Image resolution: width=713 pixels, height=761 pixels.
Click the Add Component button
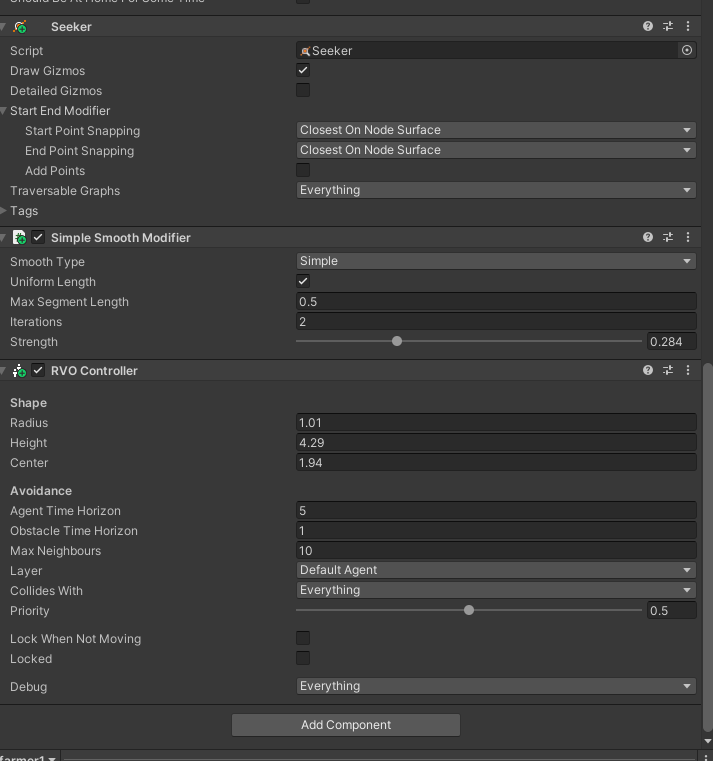tap(346, 725)
